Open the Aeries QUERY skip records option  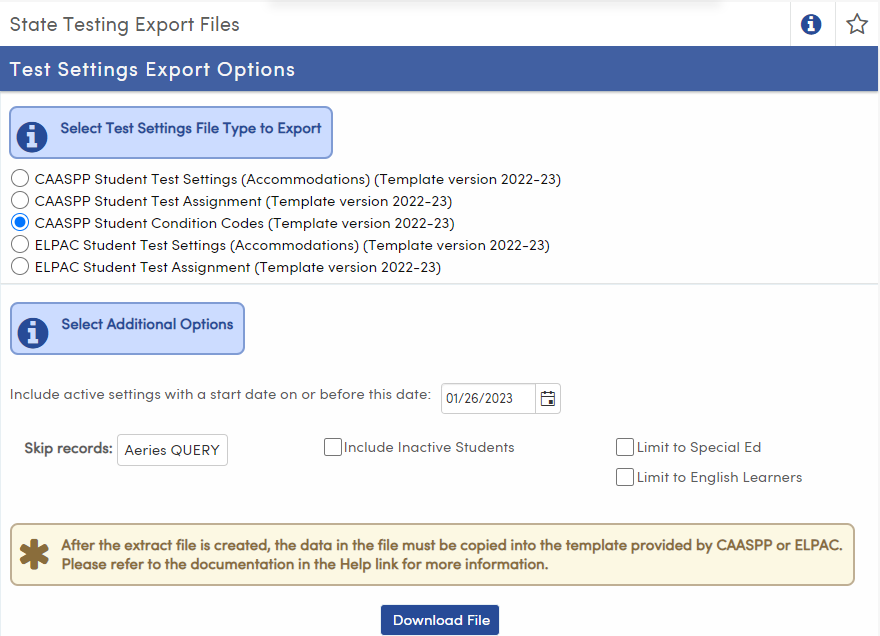click(x=172, y=450)
